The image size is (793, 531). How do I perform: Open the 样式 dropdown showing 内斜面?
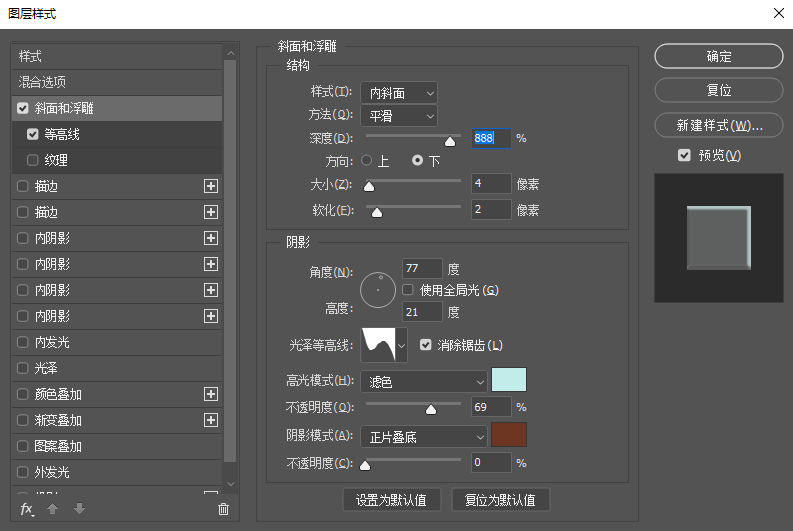point(398,93)
